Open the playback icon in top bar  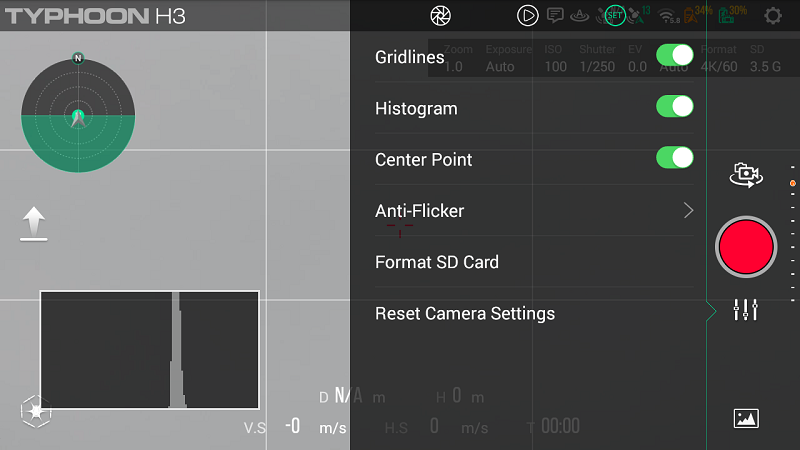tap(527, 15)
